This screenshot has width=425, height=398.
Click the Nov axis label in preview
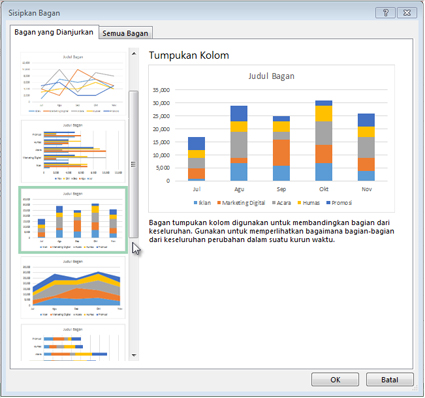pyautogui.click(x=366, y=189)
